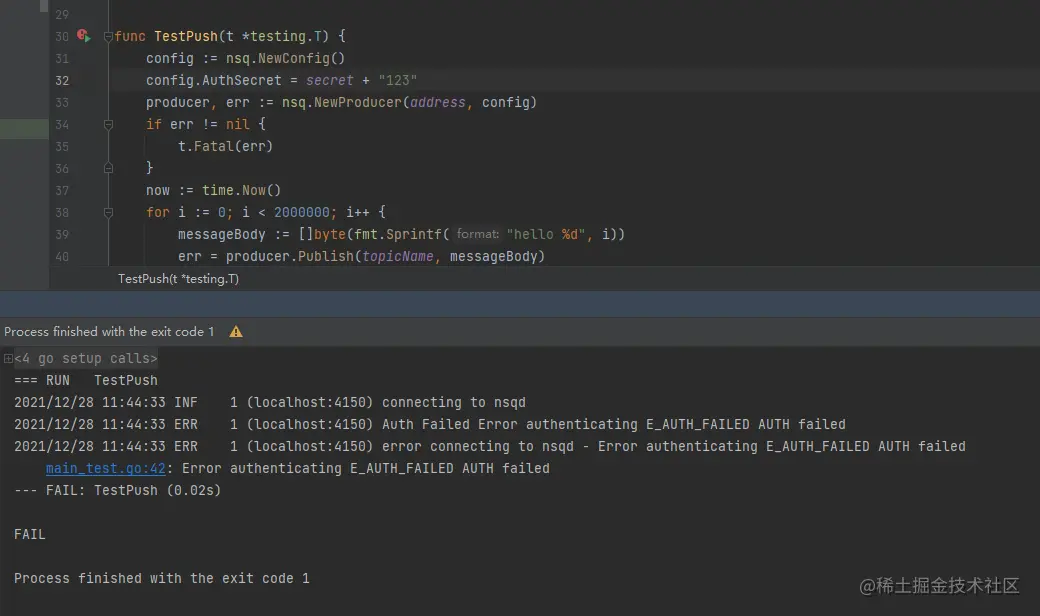Click line number 38 in gutter
Screen dimensions: 1040x616
(x=62, y=213)
